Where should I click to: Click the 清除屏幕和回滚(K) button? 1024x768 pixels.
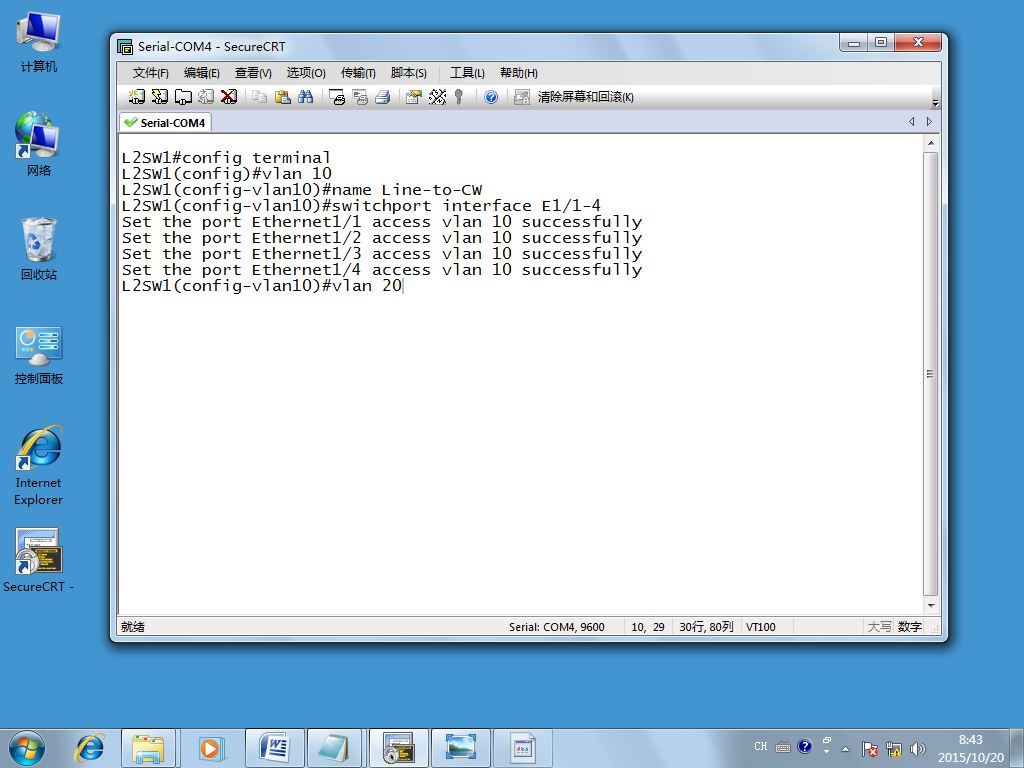pyautogui.click(x=585, y=97)
